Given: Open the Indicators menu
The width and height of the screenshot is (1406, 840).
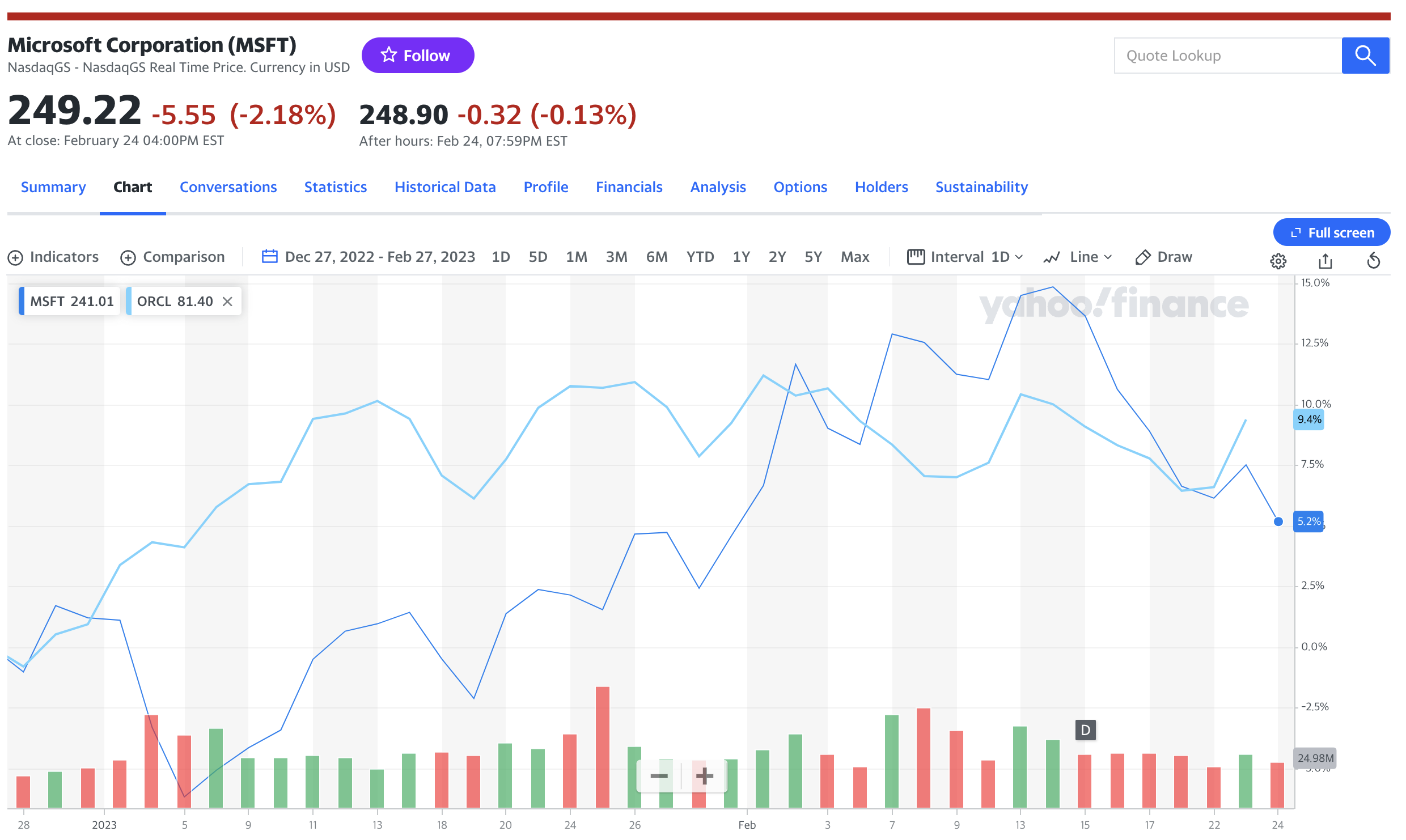Looking at the screenshot, I should click(x=53, y=257).
